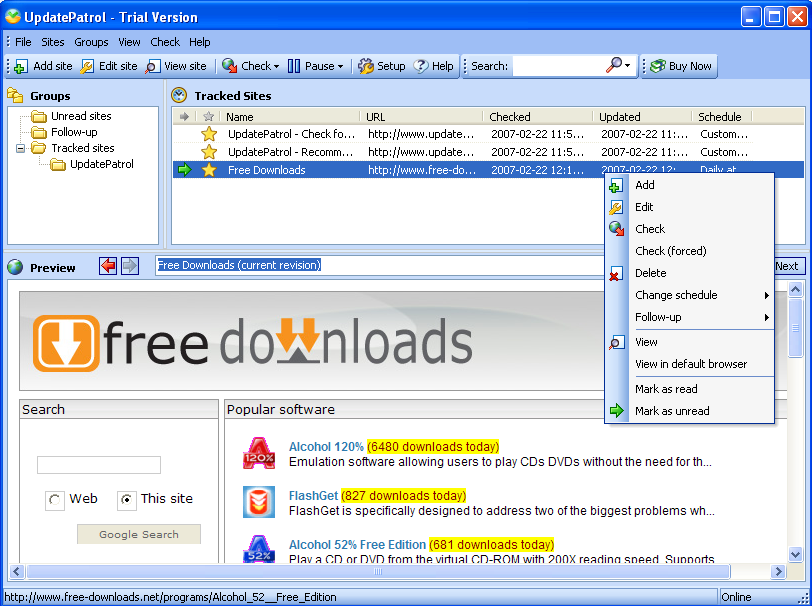Screen dimensions: 812x606
Task: Open Setup via its gear icon
Action: click(366, 66)
